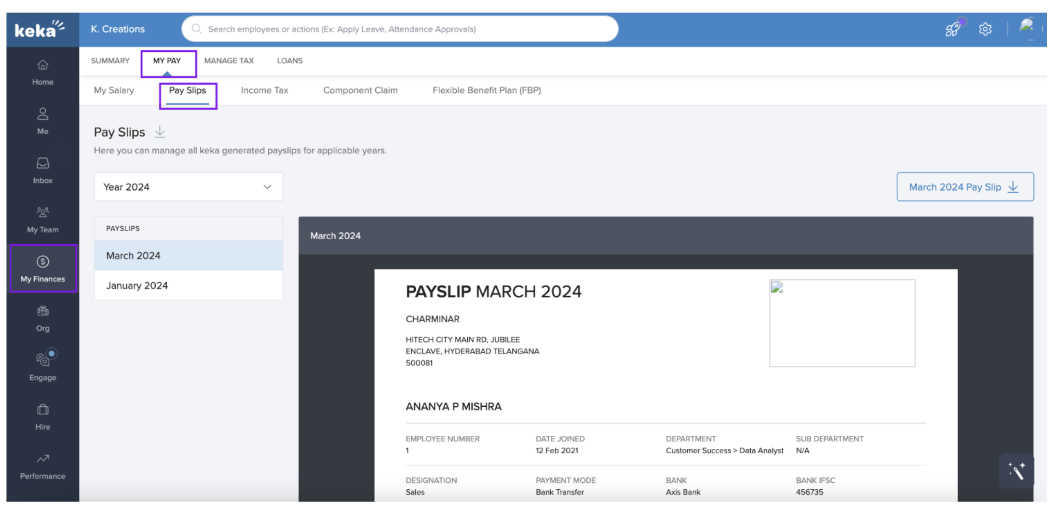Click the rocket icon in top bar

[954, 29]
